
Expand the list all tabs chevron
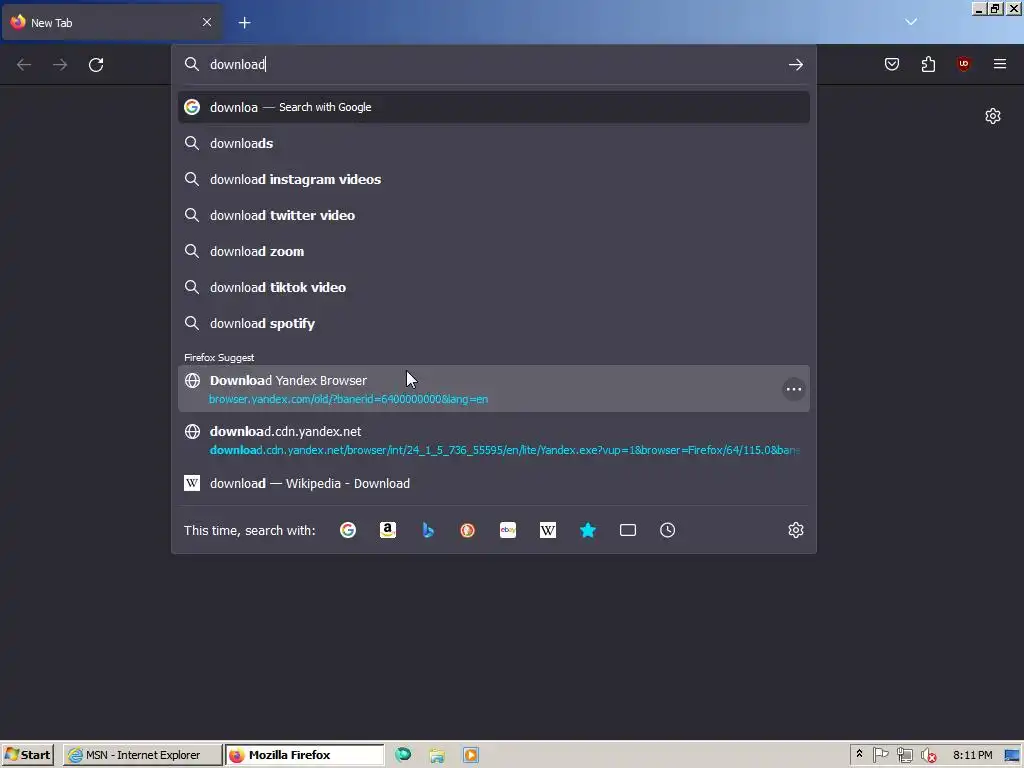pyautogui.click(x=911, y=22)
